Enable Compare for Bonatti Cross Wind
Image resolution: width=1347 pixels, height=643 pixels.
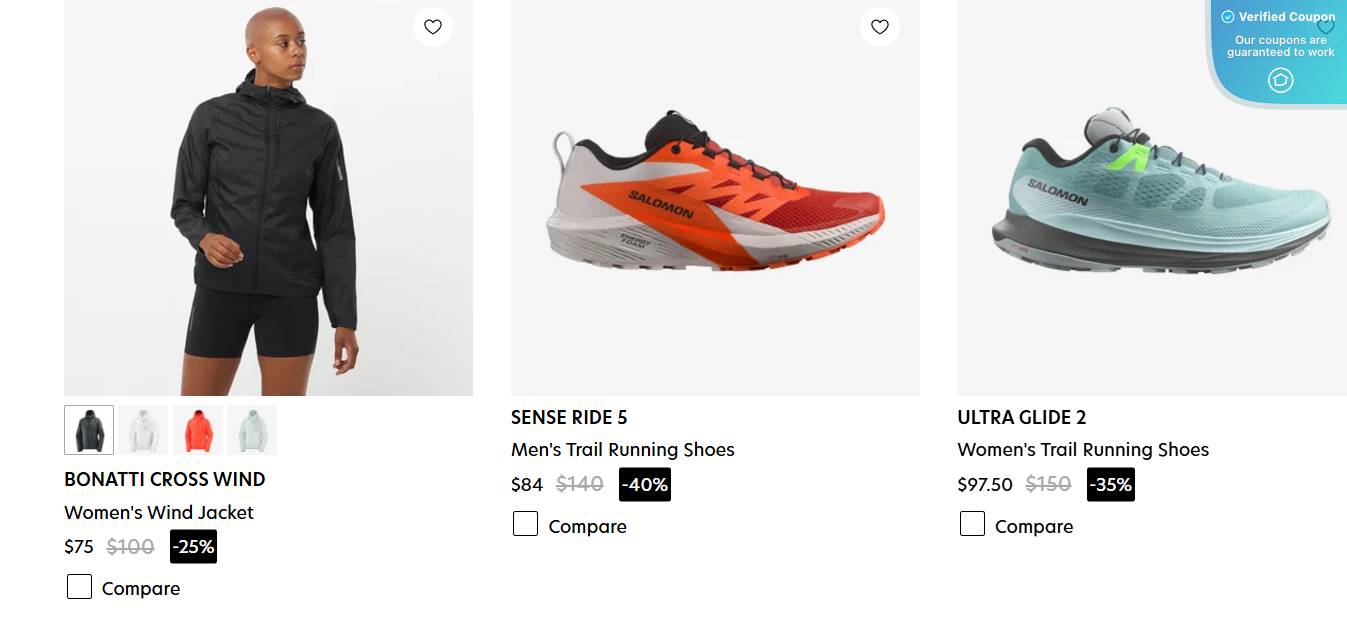coord(79,586)
